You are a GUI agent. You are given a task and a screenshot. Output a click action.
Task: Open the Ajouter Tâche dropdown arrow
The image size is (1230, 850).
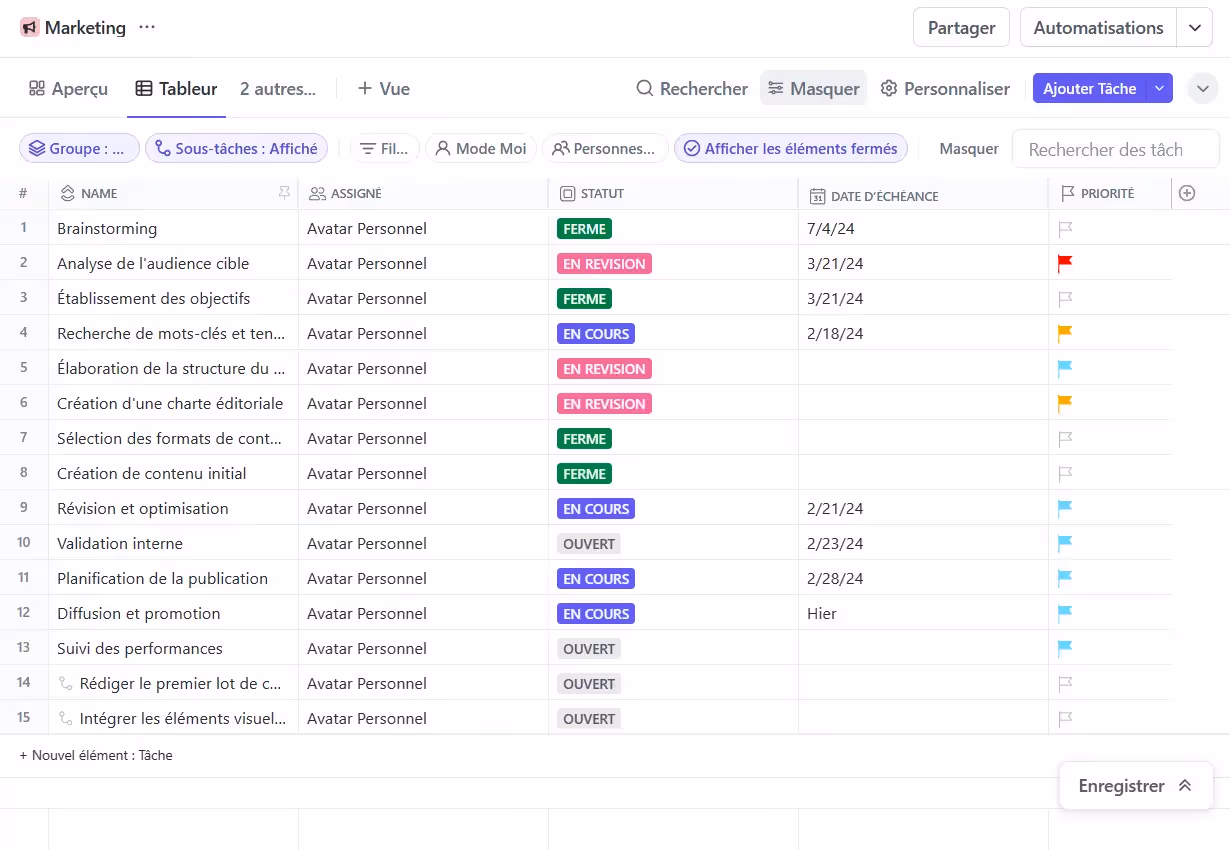[1159, 89]
